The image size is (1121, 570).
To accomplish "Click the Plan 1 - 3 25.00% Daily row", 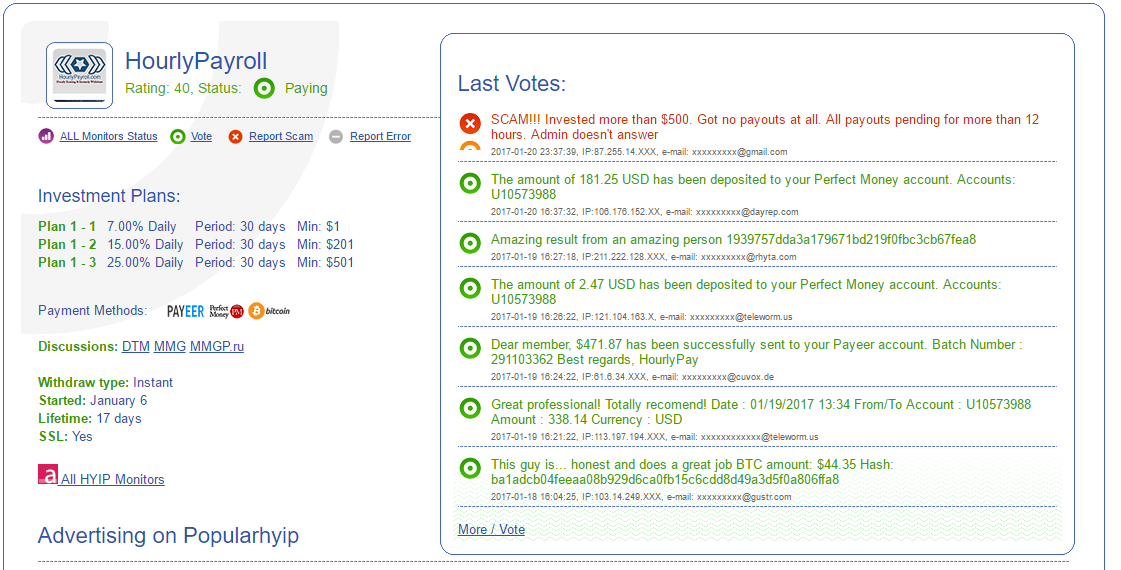I will coord(196,262).
